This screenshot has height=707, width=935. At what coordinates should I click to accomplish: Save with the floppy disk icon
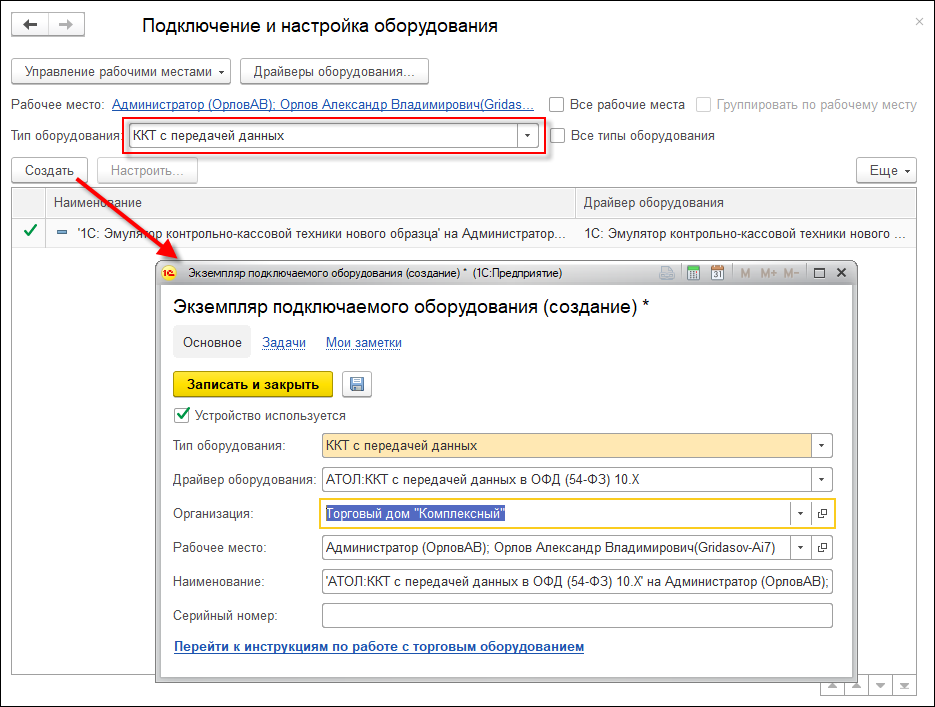(x=357, y=384)
